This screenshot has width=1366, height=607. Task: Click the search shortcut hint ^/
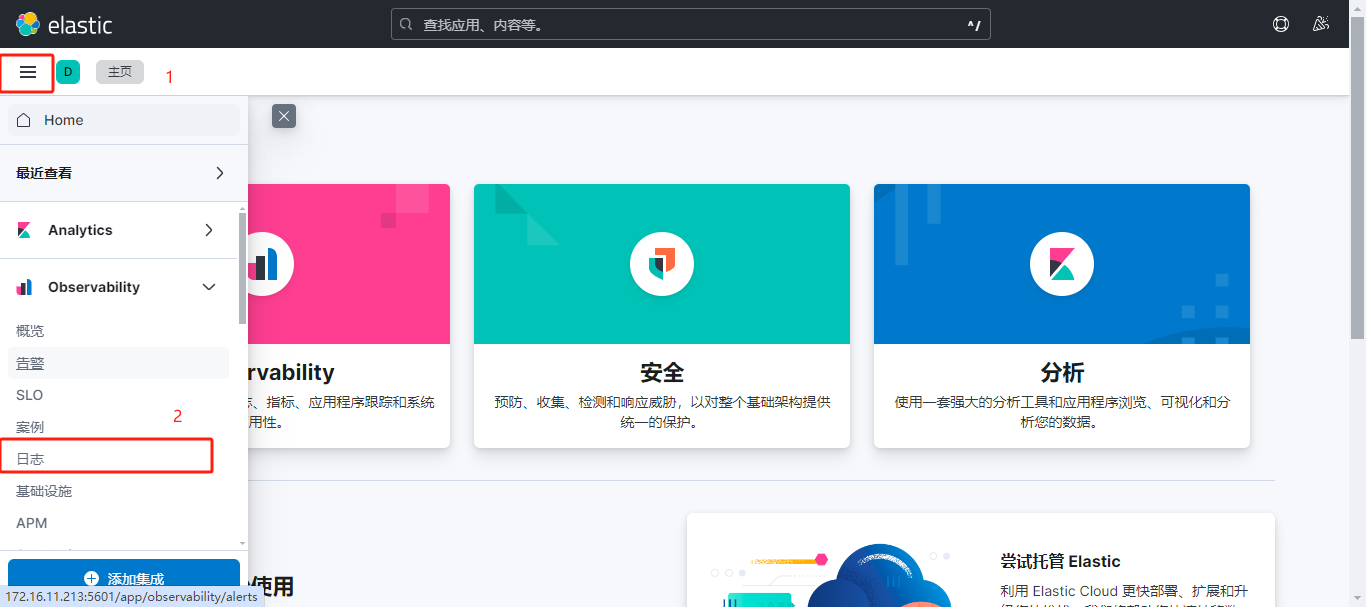(x=973, y=24)
